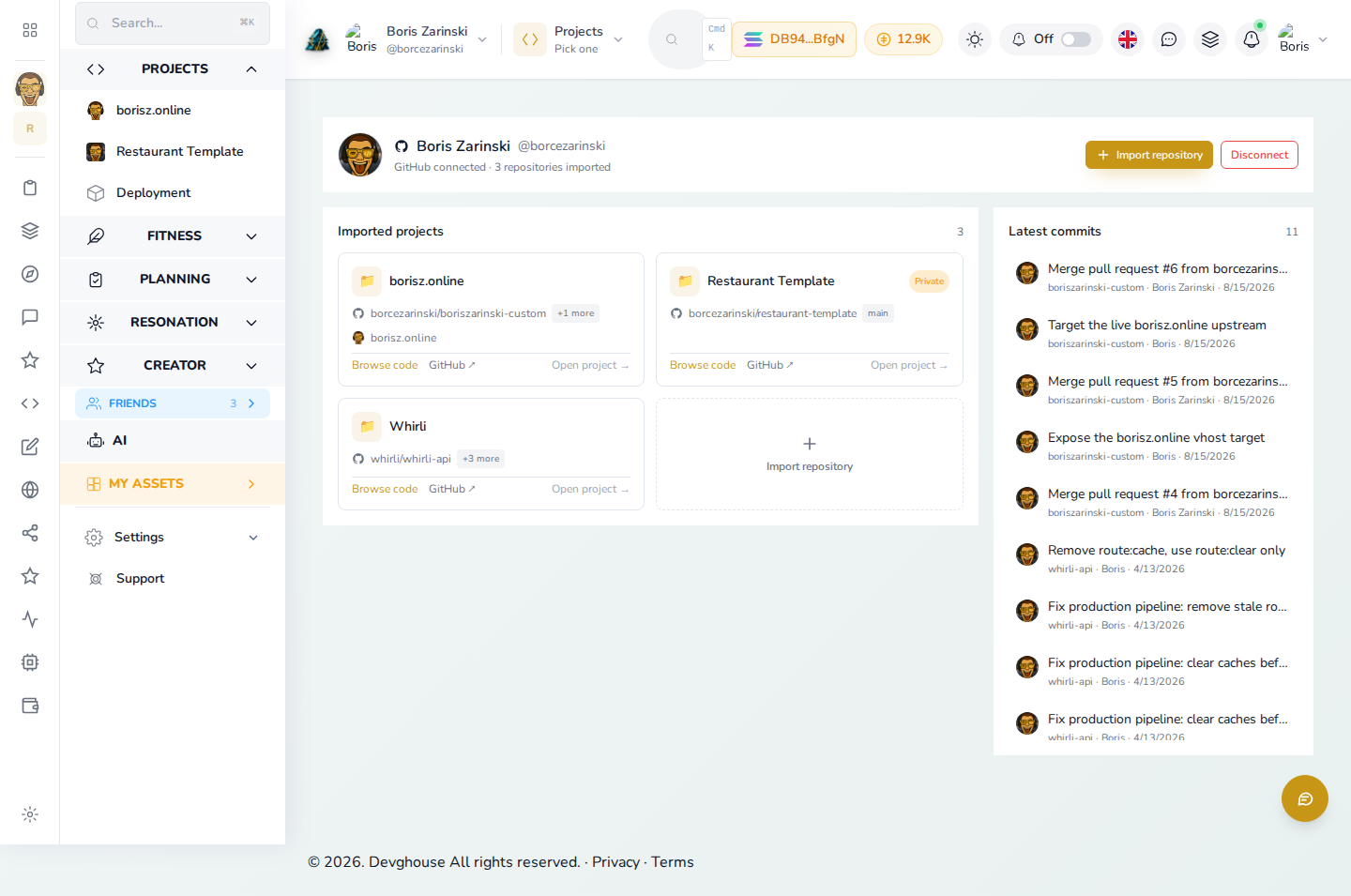Click the Terms footer link
Image resolution: width=1351 pixels, height=896 pixels.
click(x=673, y=862)
